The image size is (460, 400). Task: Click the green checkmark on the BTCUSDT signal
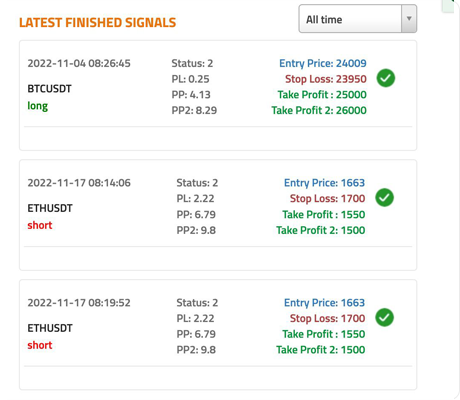point(386,78)
